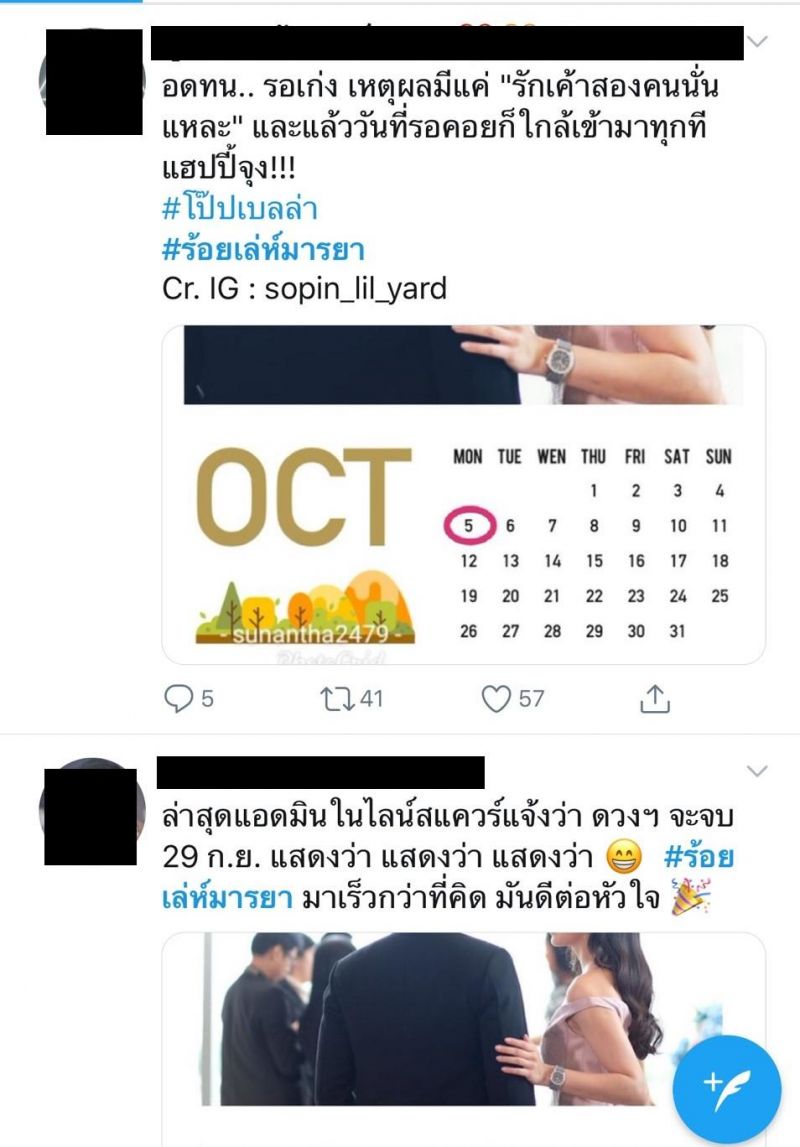Tap the circled date 5 on calendar
This screenshot has height=1147, width=800.
click(x=469, y=525)
